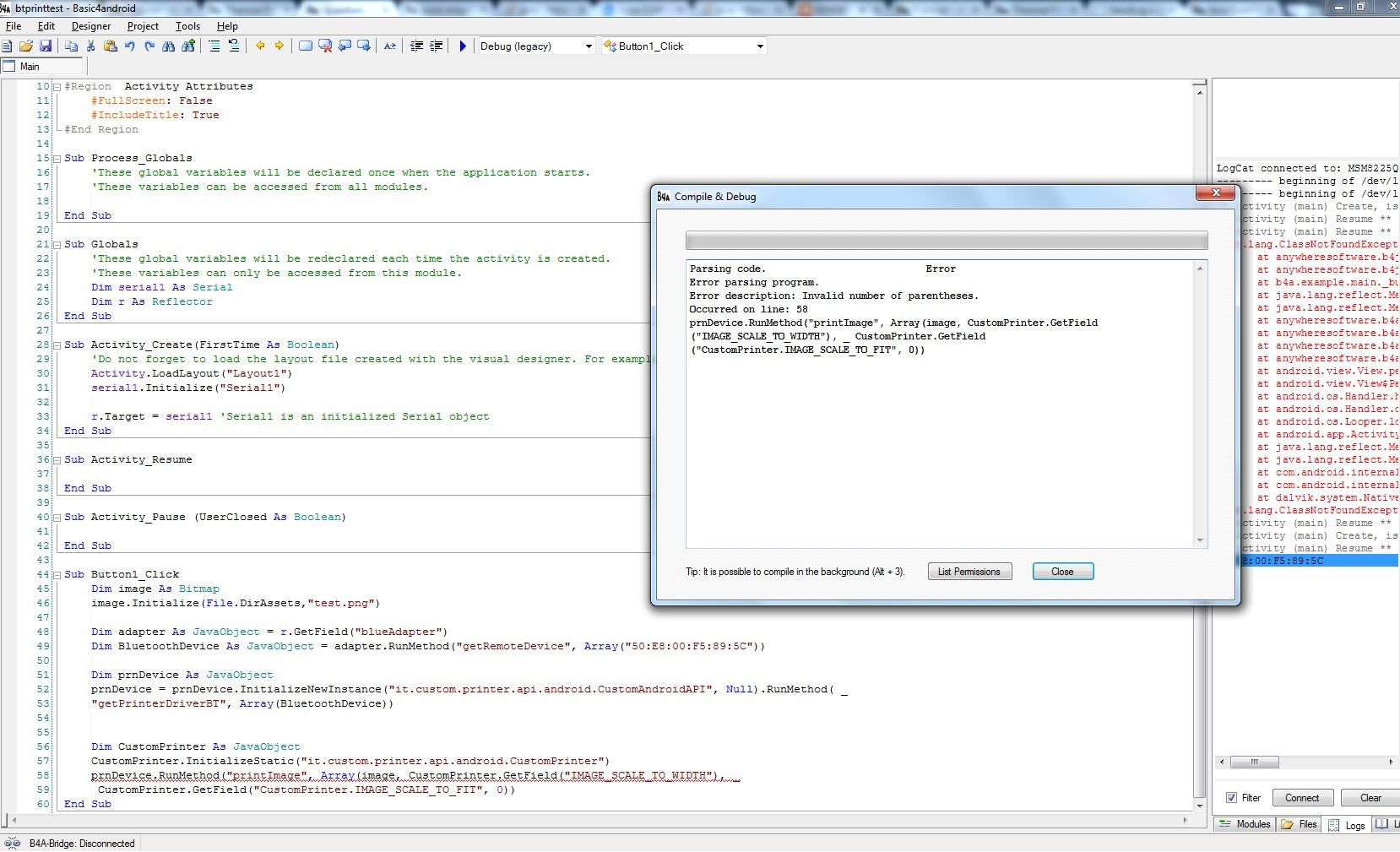
Task: Close the Compile & Debug dialog via Close button
Action: (x=1062, y=572)
